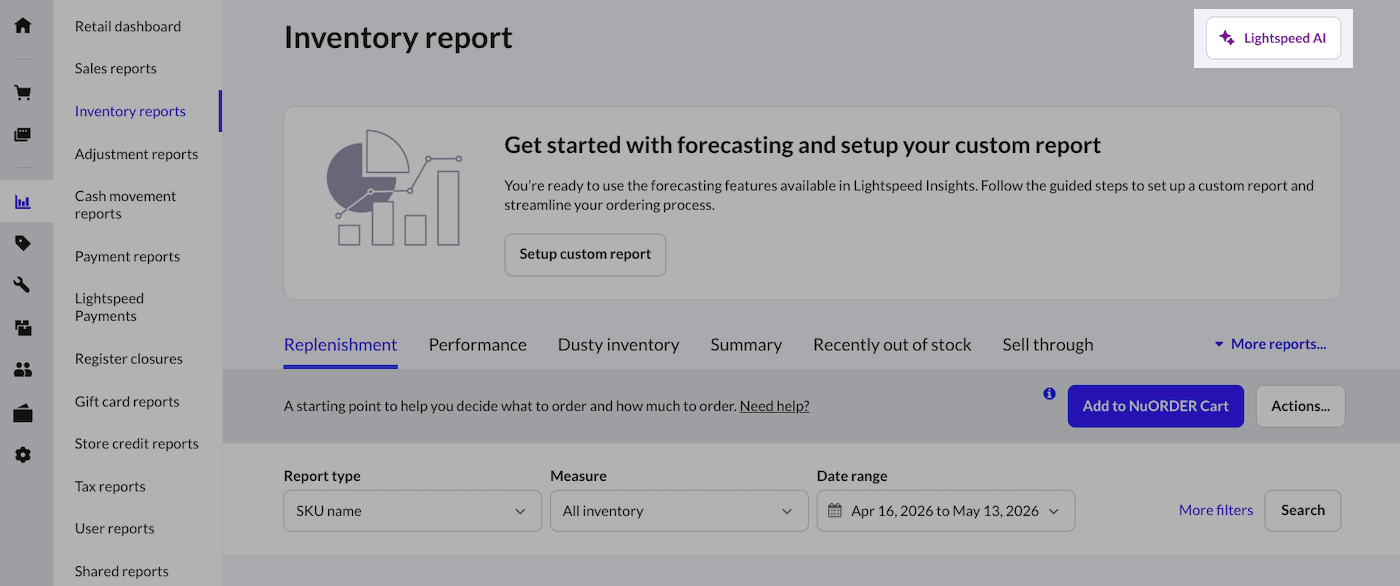
Task: Open Retail dashboard in sidebar
Action: click(x=128, y=26)
